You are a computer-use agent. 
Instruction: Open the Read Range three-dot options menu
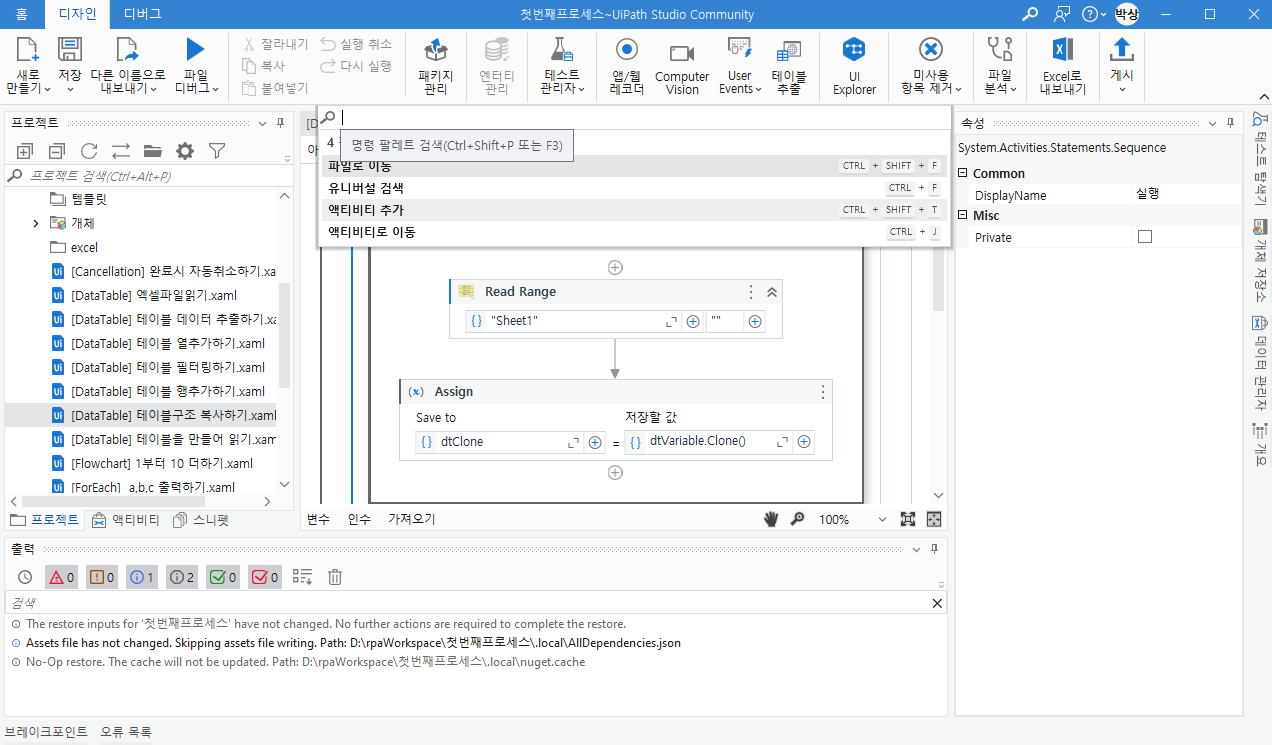point(751,292)
